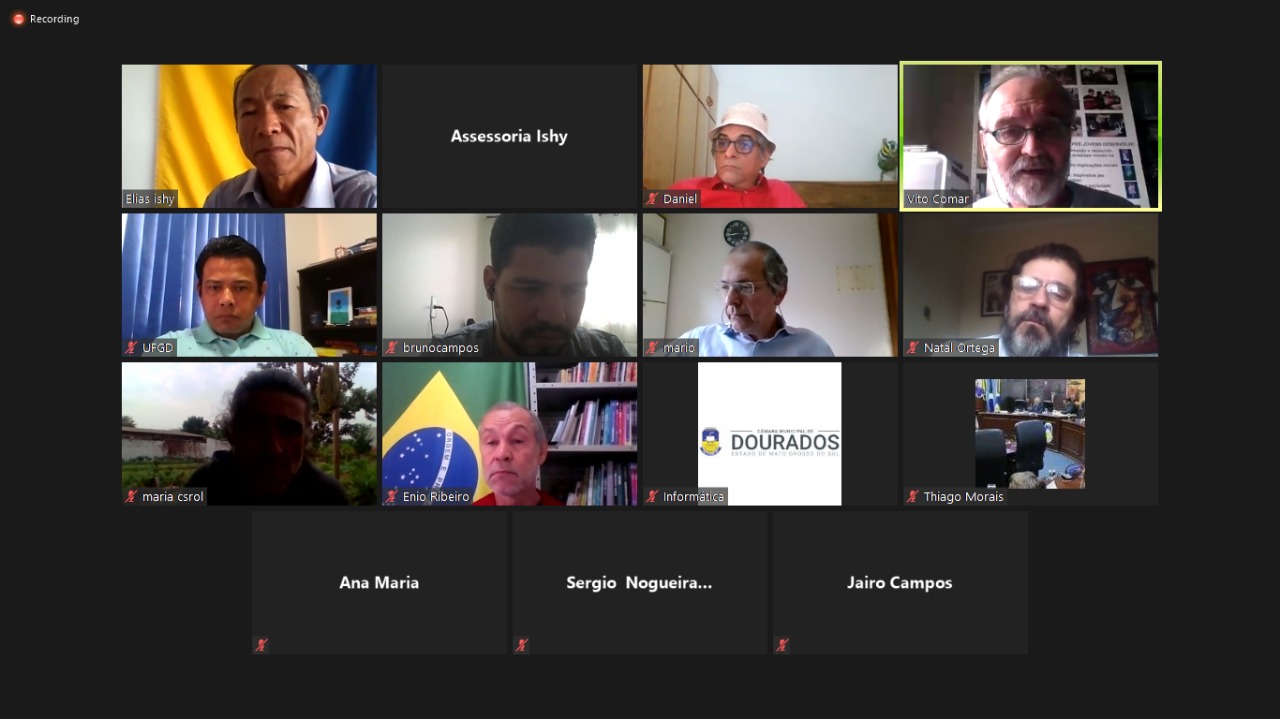This screenshot has width=1280, height=719.
Task: Click the Jairo Campos name text
Action: (900, 583)
